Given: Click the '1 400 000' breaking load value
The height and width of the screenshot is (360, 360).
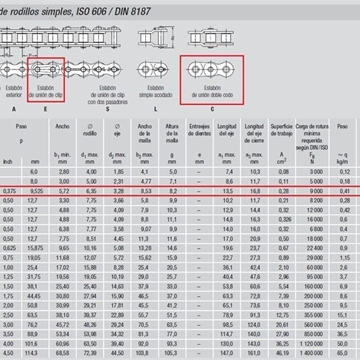Looking at the screenshot, I should click(312, 353).
